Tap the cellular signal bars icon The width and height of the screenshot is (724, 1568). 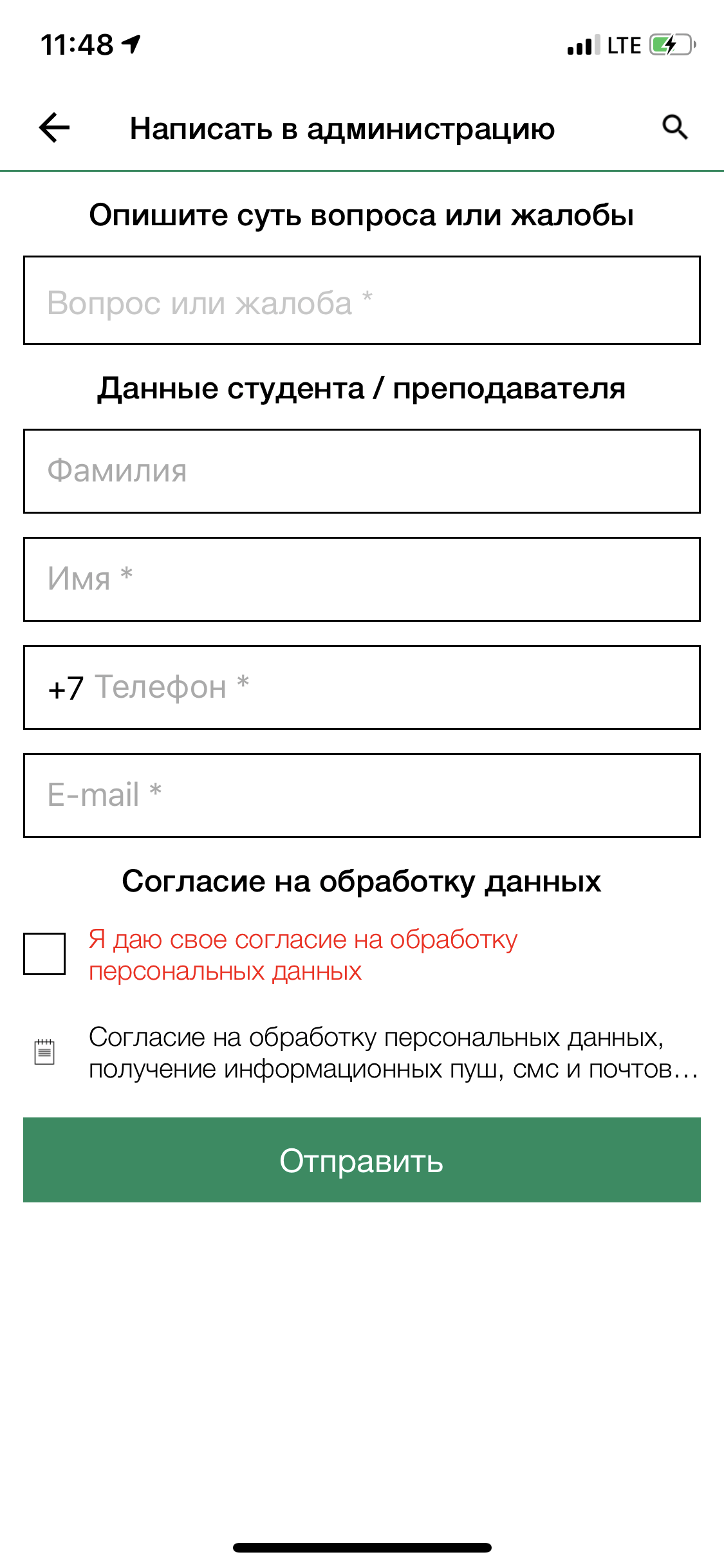[x=583, y=46]
